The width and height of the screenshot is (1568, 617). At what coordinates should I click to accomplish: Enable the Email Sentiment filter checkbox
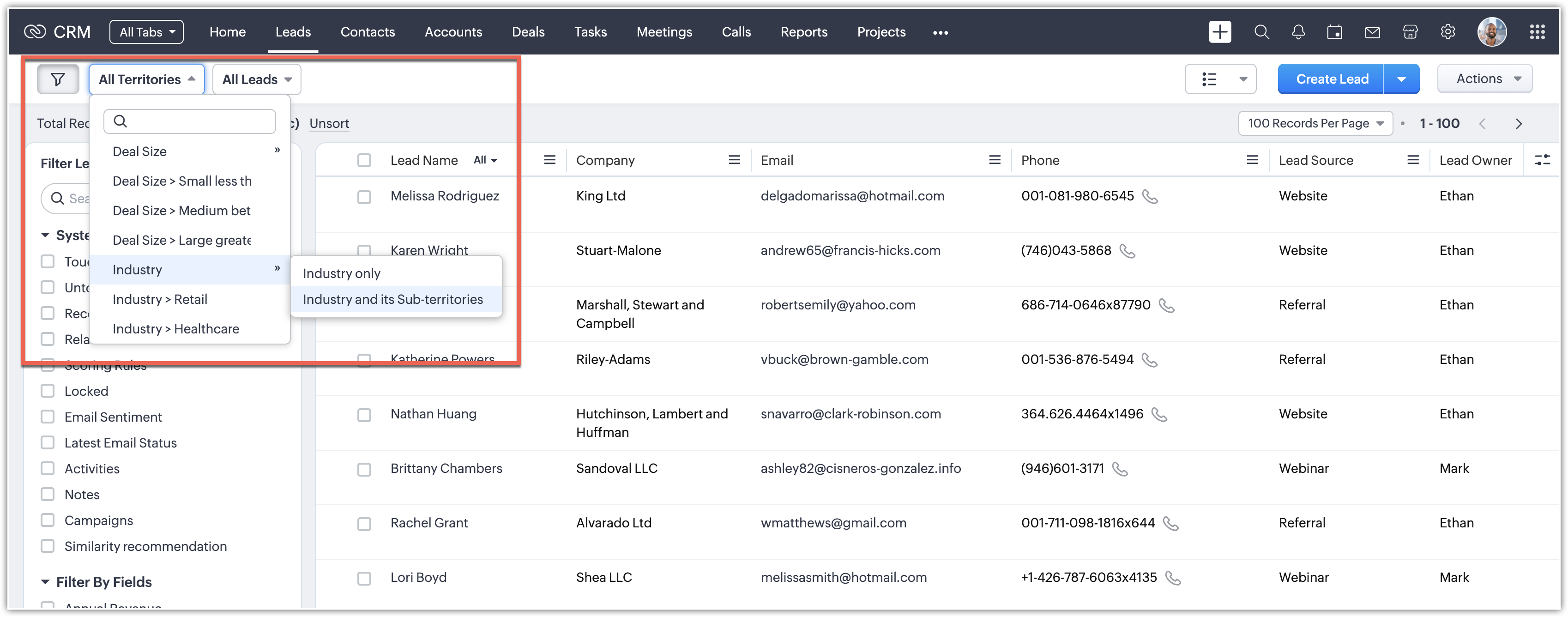tap(48, 417)
